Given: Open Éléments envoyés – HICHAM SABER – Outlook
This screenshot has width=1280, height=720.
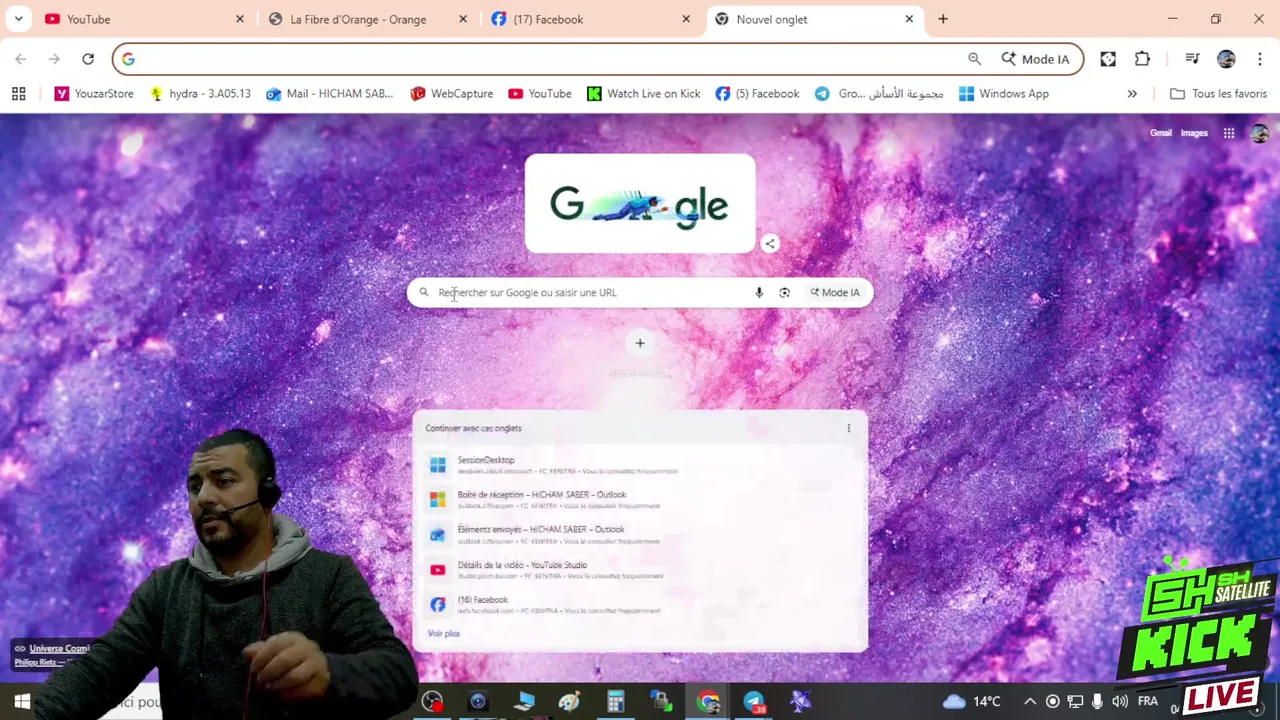Looking at the screenshot, I should tap(640, 534).
